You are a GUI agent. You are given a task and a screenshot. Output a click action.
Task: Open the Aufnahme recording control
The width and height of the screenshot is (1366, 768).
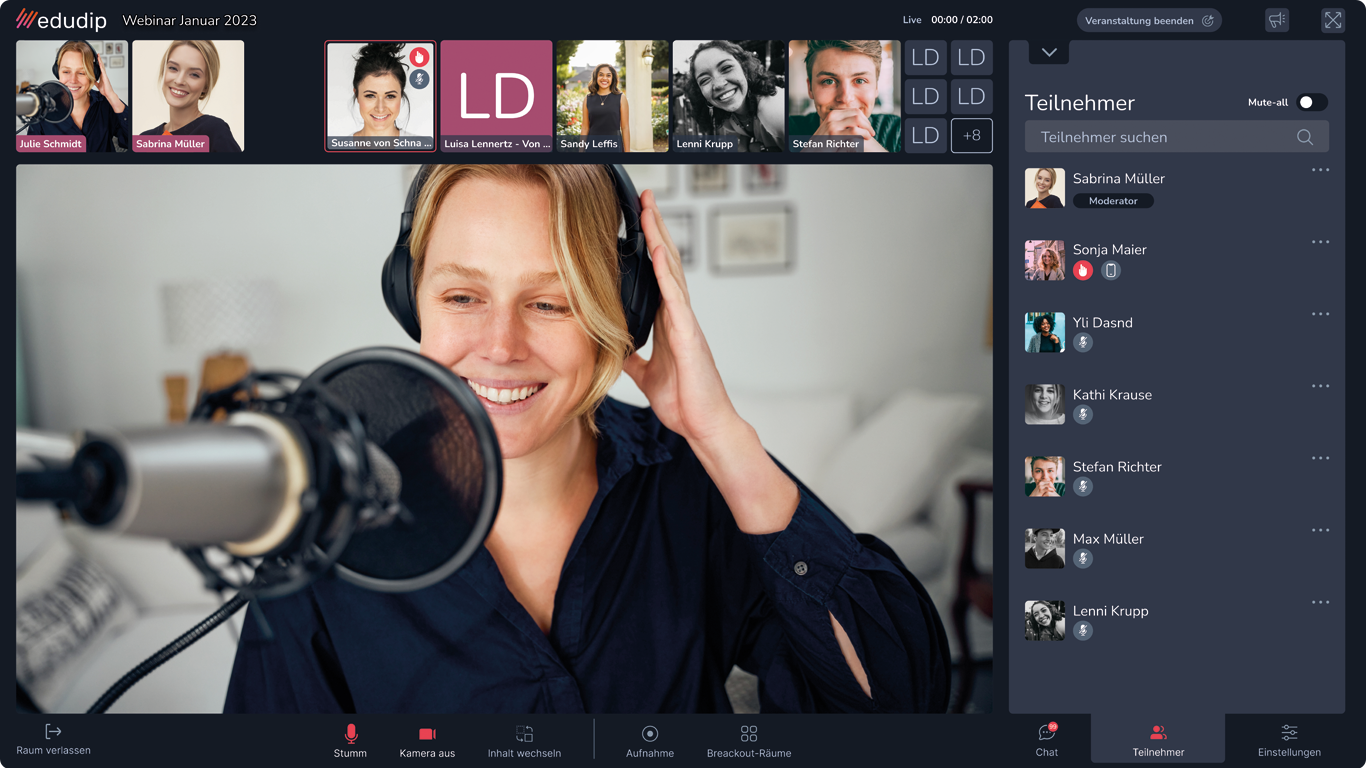[x=650, y=734]
